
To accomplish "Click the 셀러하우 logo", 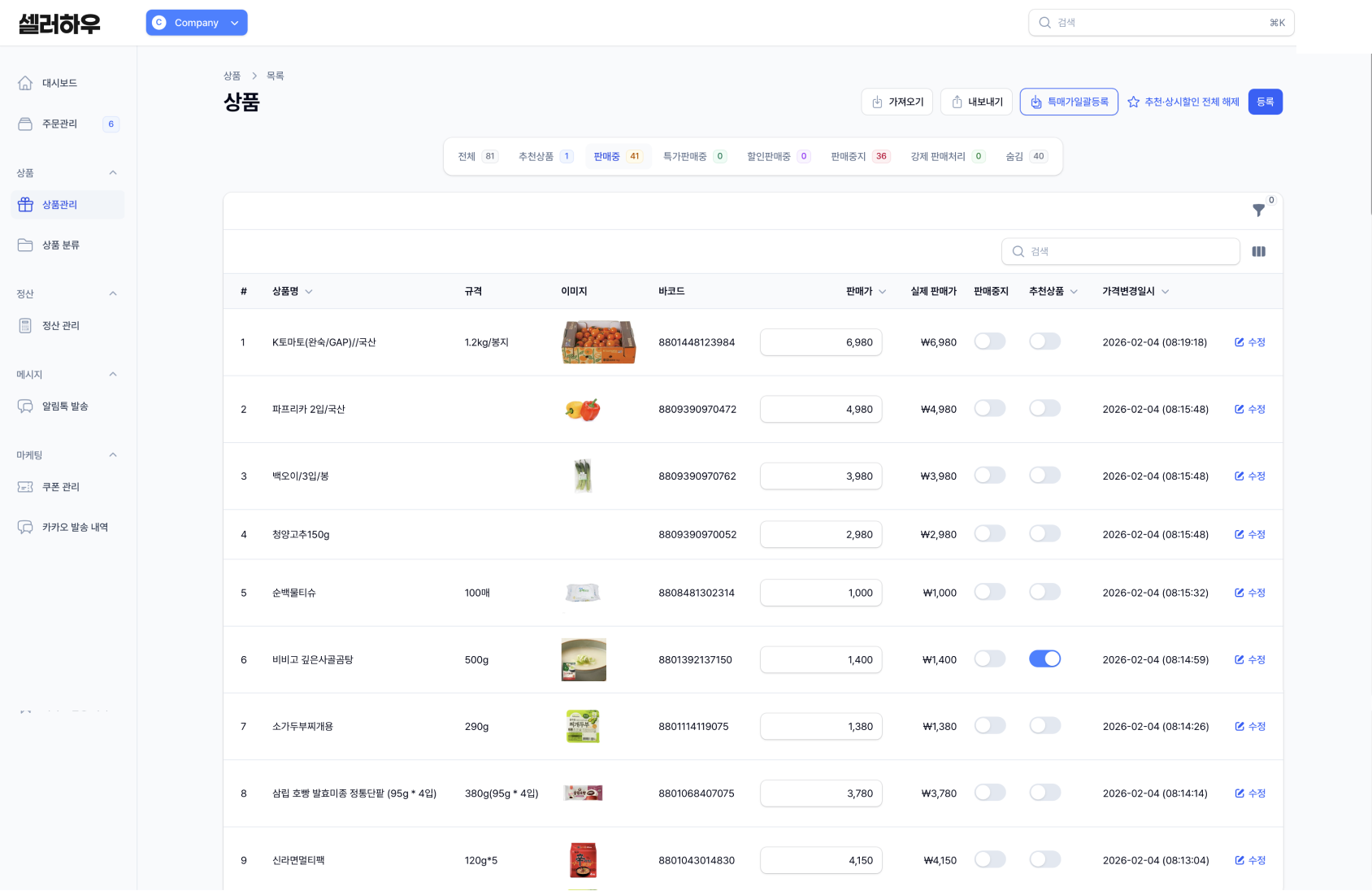I will point(59,24).
